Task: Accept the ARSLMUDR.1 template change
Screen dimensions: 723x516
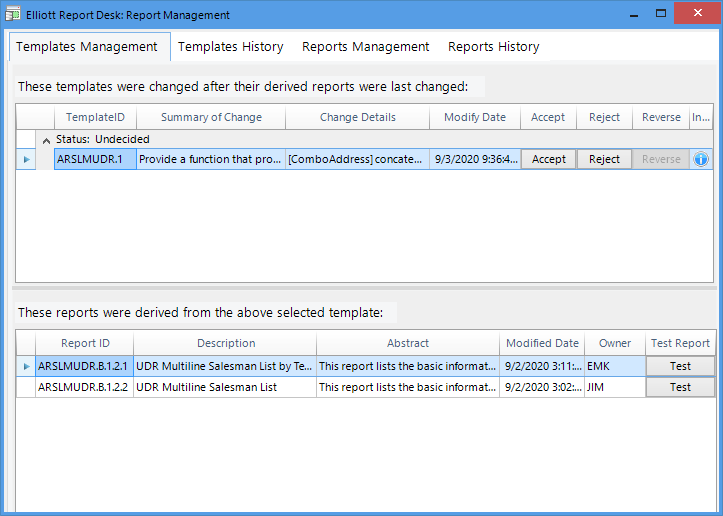Action: point(548,159)
